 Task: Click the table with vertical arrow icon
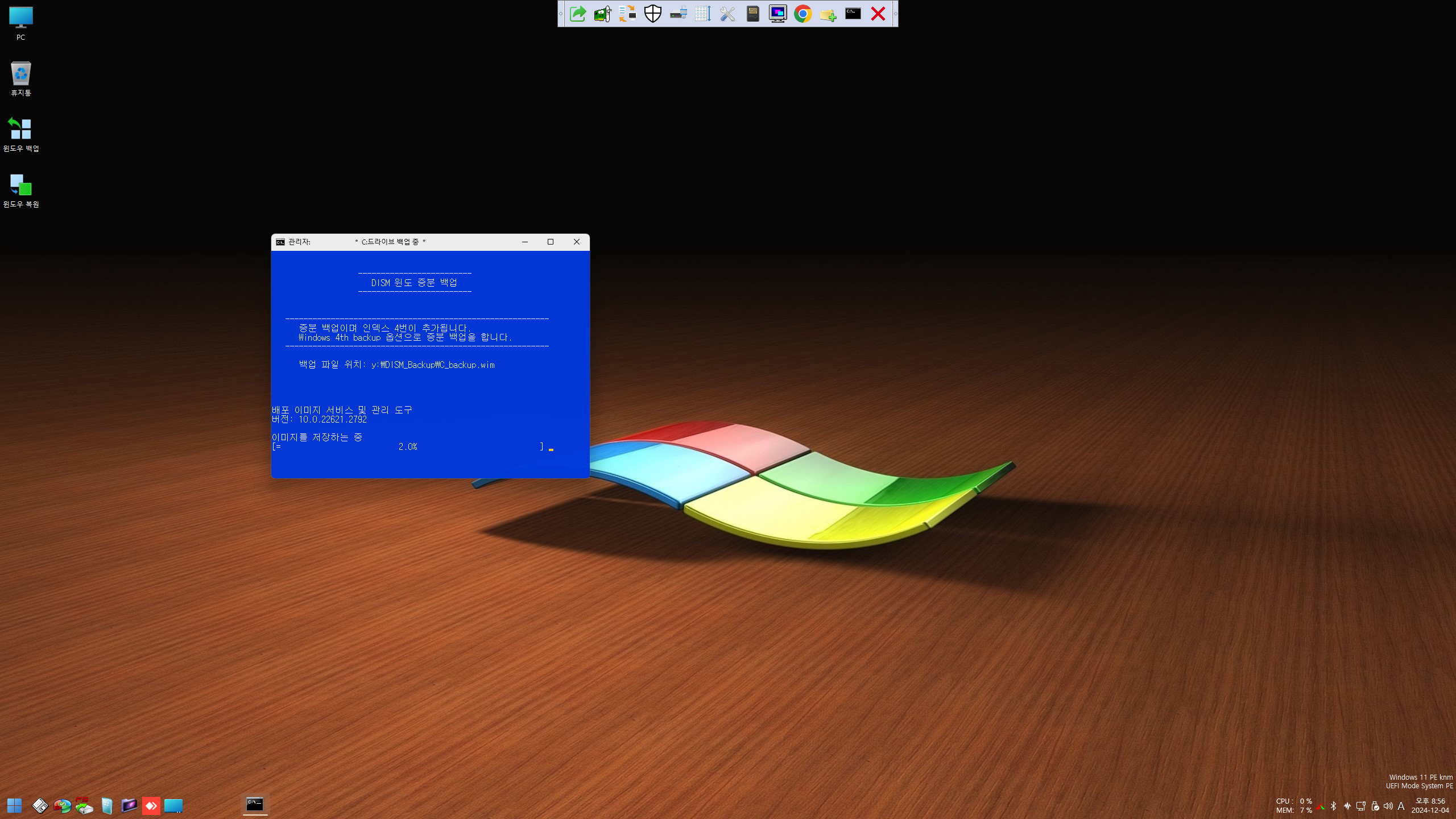(703, 14)
